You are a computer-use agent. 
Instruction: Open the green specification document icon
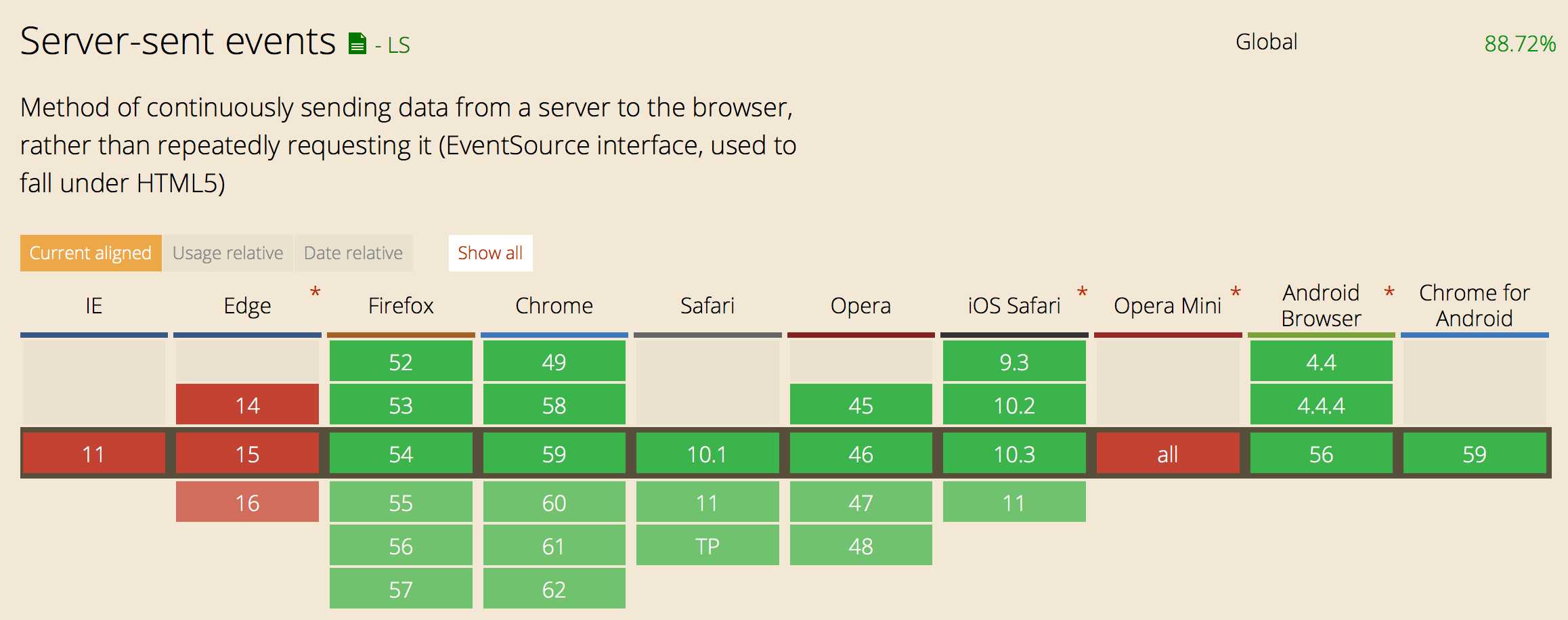click(357, 43)
